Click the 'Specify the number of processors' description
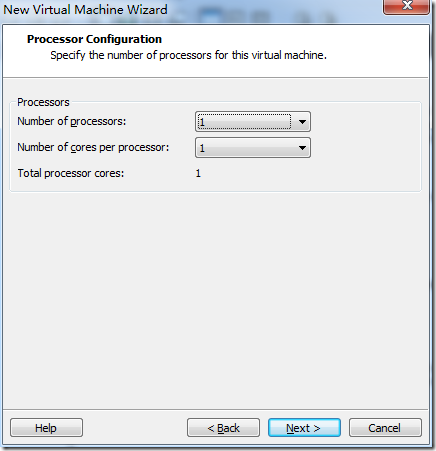 pos(188,55)
